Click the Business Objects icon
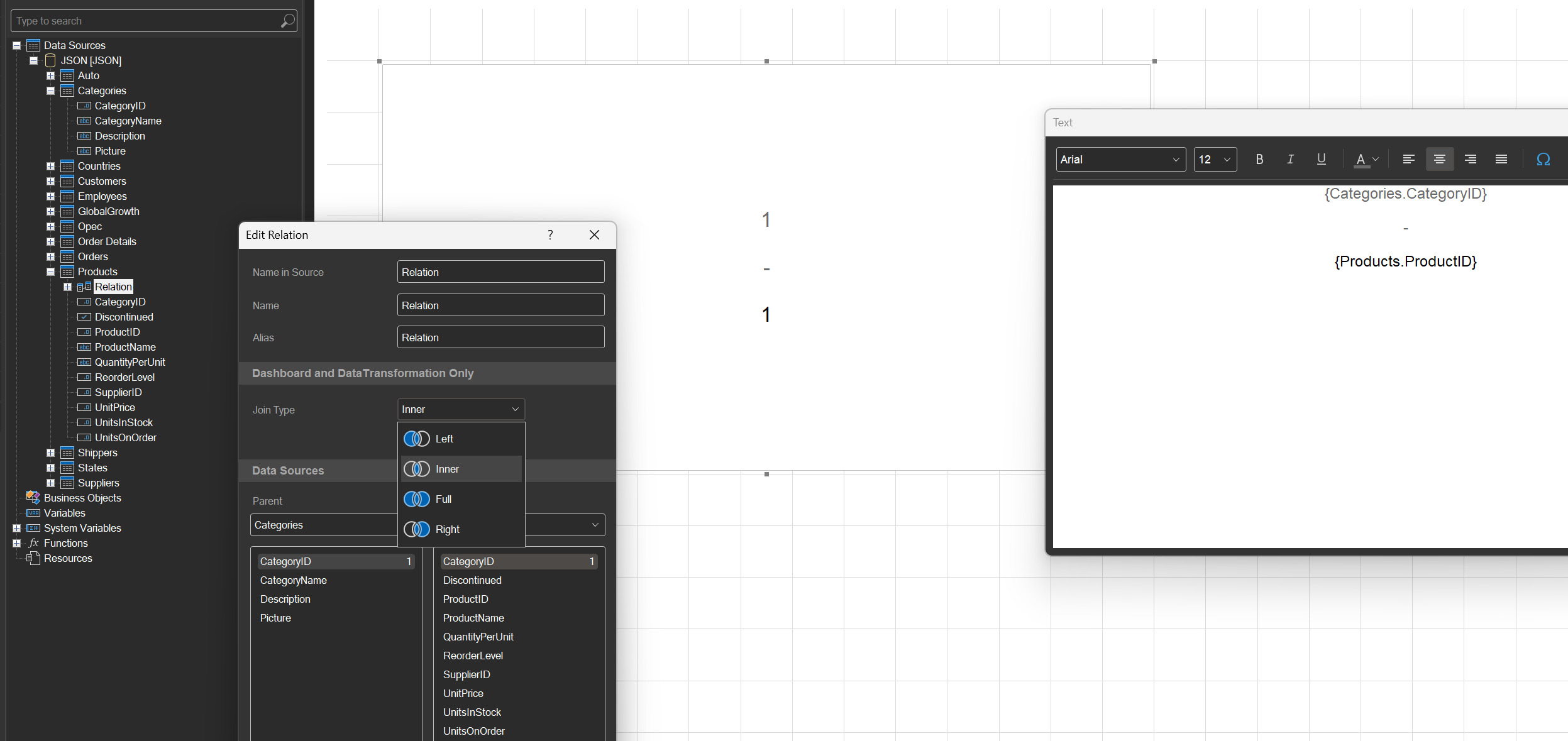1568x741 pixels. coord(33,497)
